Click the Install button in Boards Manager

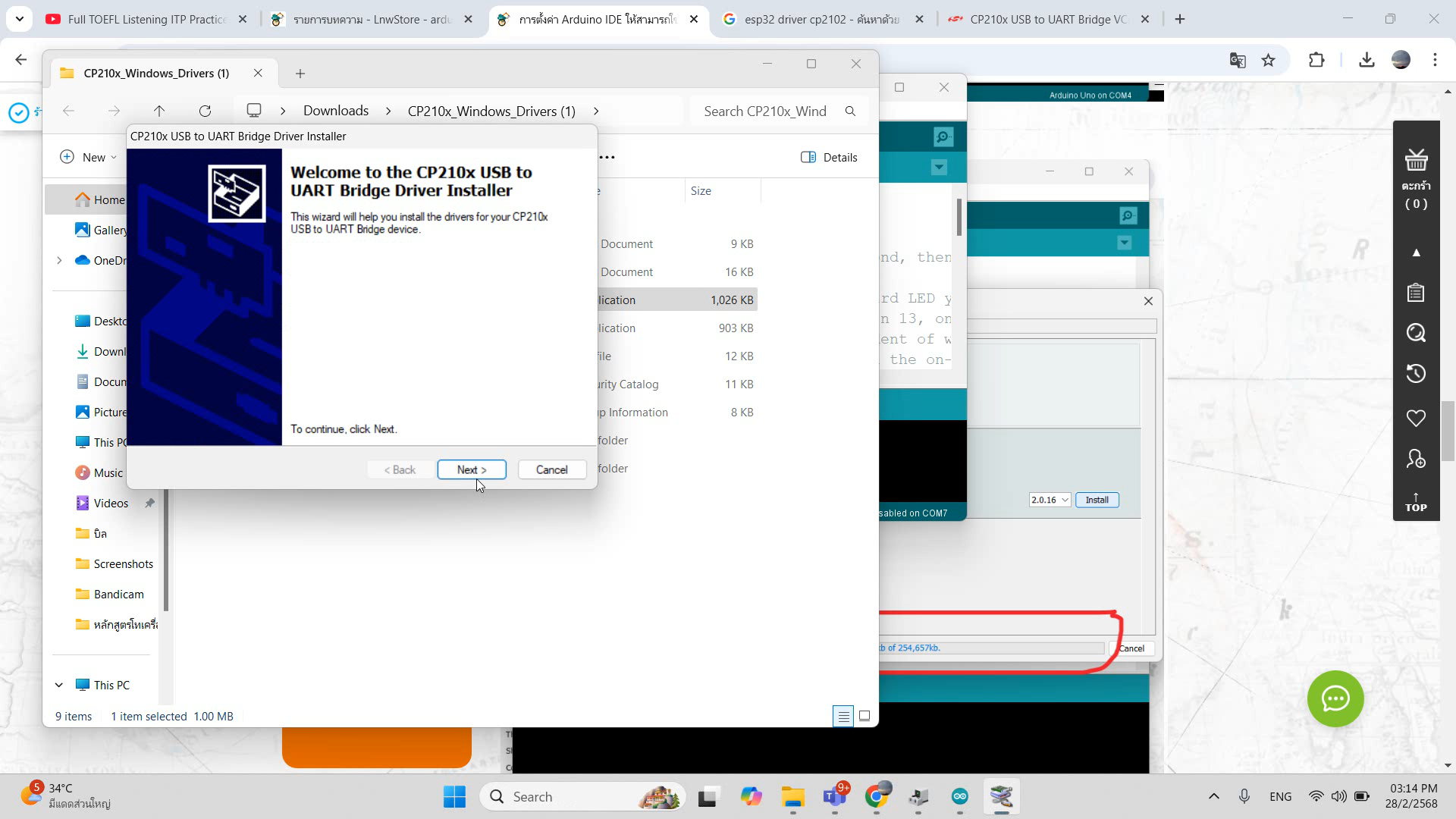(1097, 500)
